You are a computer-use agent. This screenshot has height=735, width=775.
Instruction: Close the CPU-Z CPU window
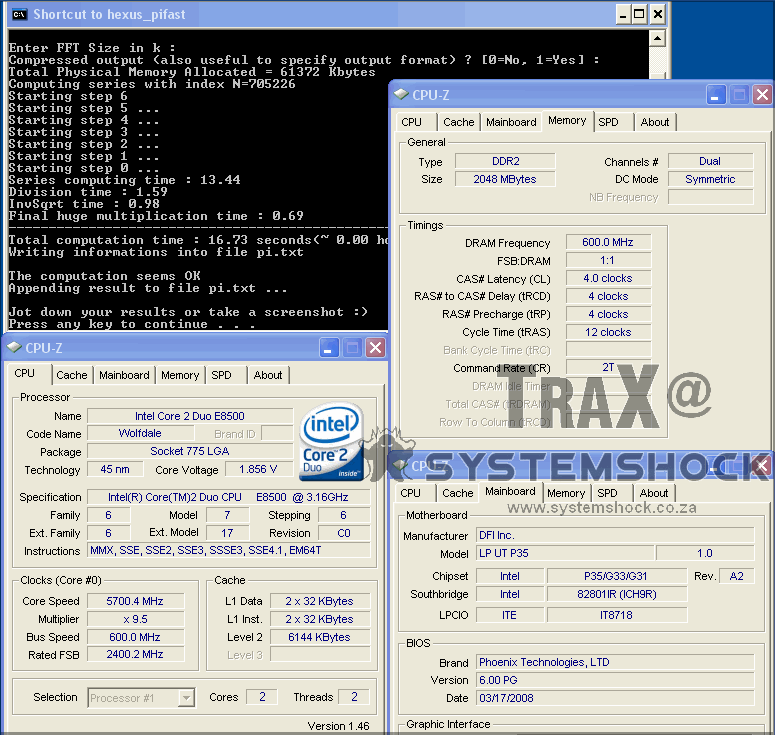click(375, 348)
